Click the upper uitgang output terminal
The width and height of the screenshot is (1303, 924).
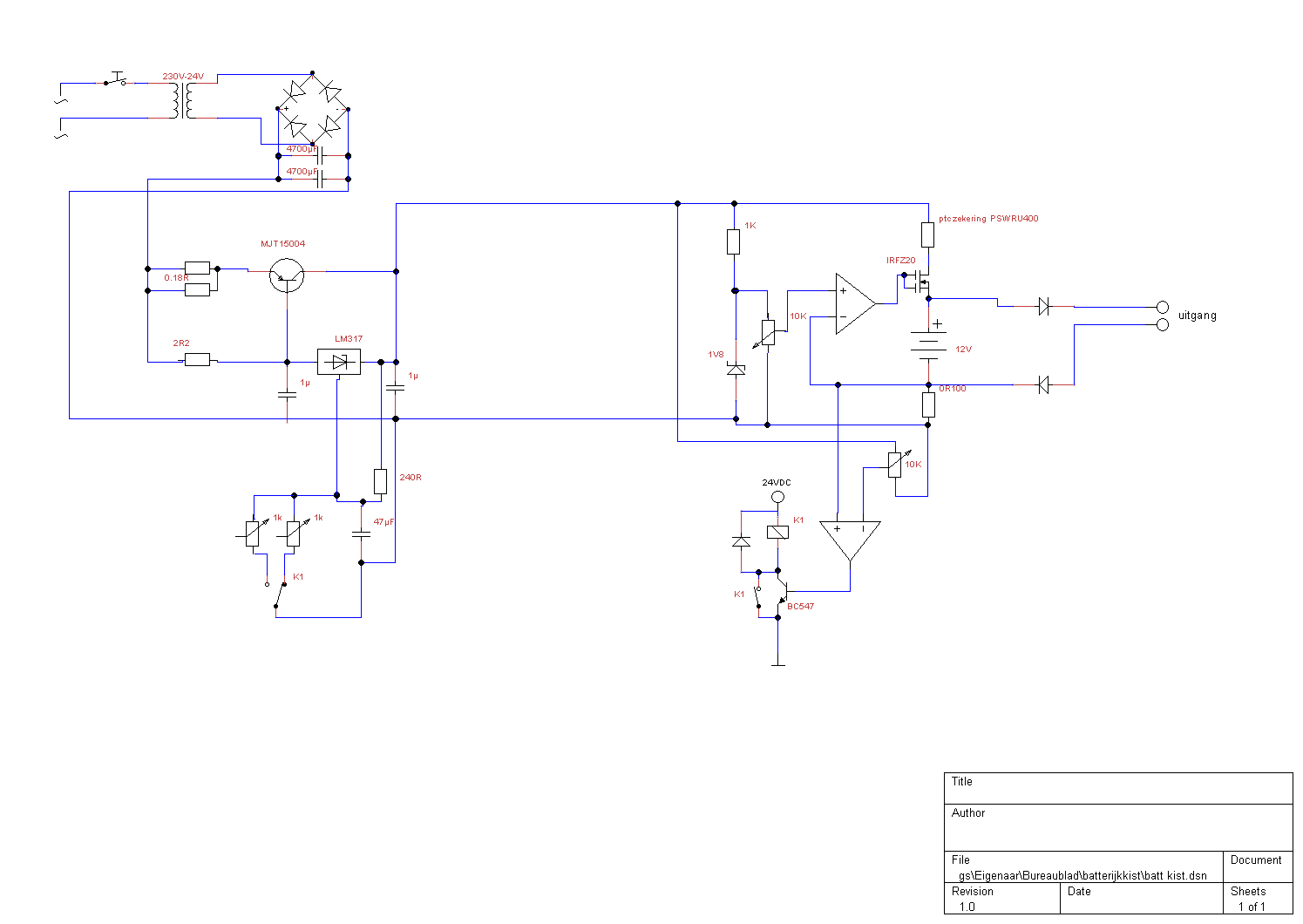pos(1162,308)
